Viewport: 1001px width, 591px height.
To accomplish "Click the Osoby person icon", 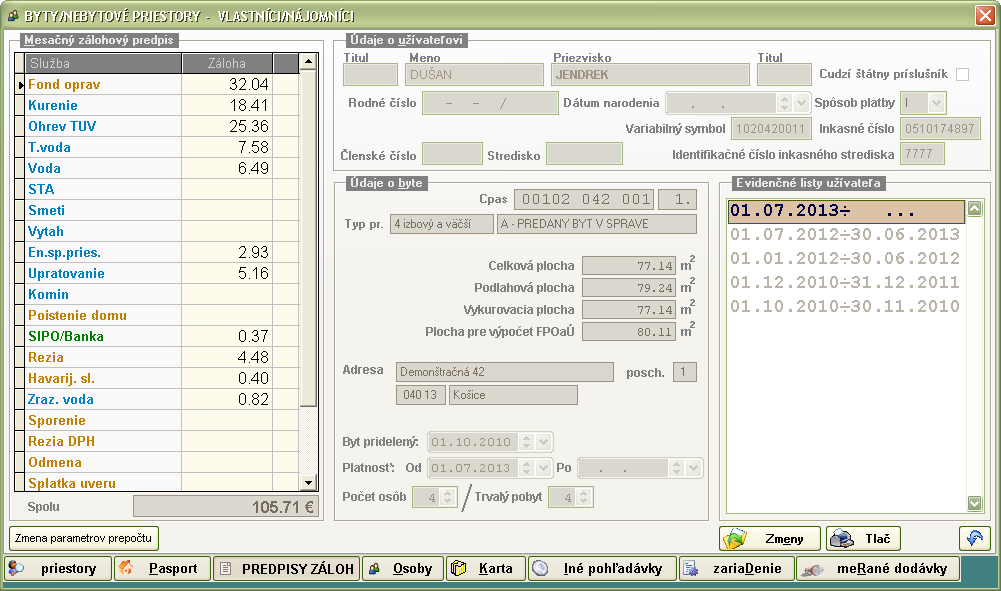I will click(375, 568).
